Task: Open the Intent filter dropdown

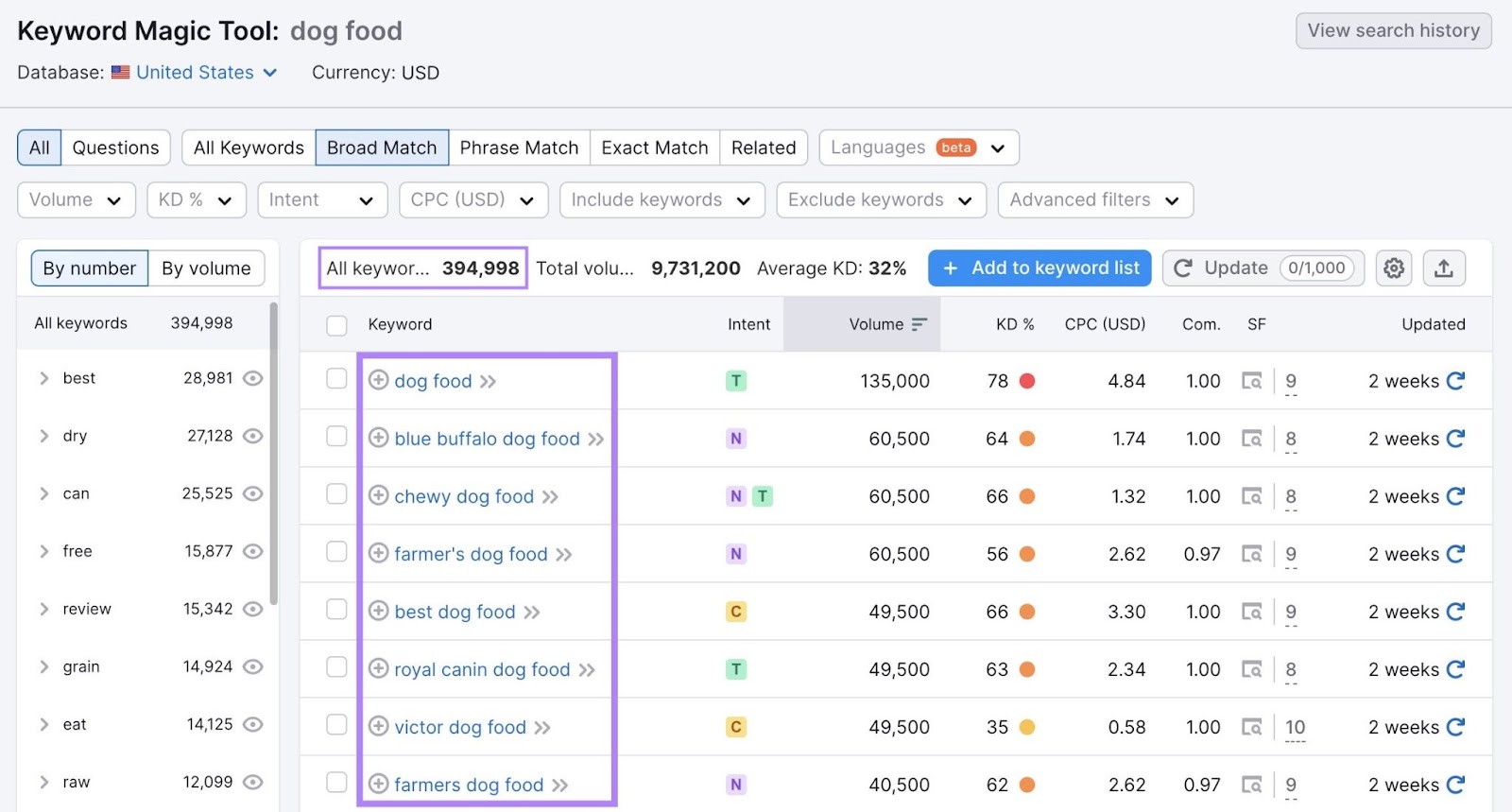Action: [x=322, y=200]
